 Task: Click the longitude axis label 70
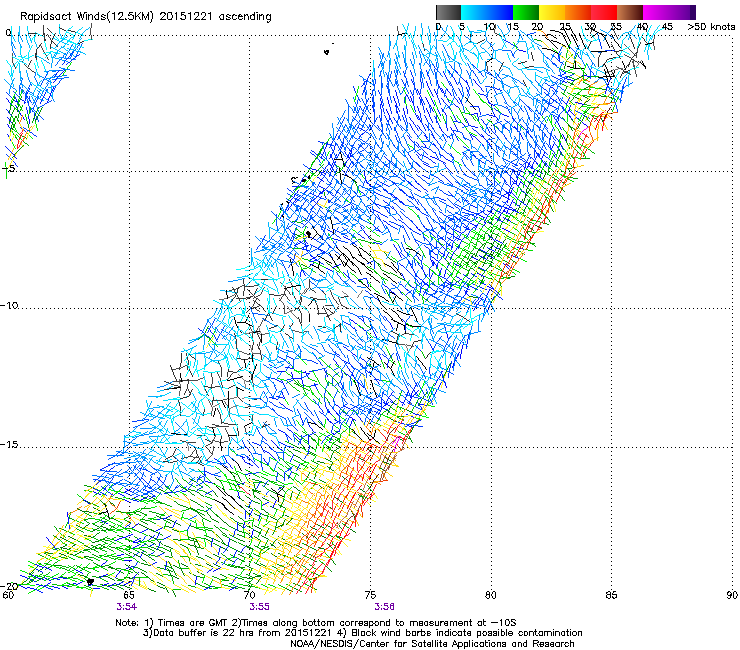point(250,595)
